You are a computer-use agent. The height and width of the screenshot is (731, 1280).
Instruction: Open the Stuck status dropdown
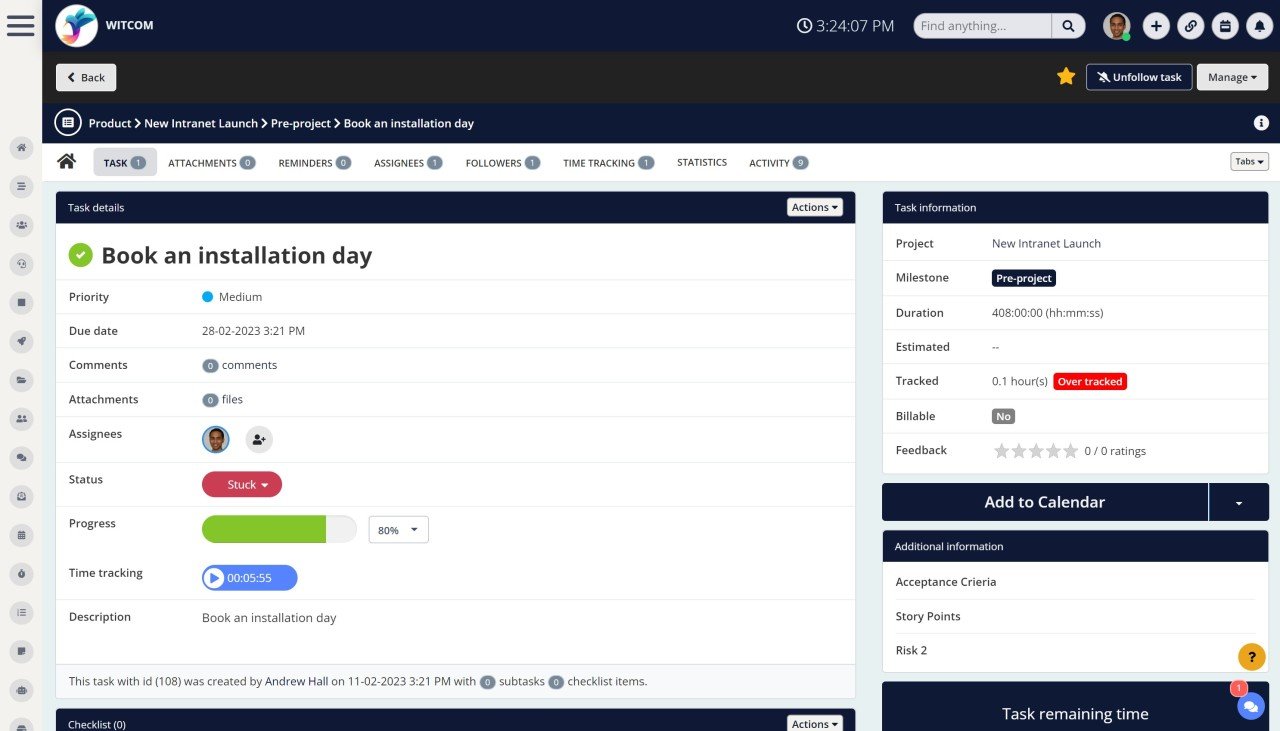coord(241,484)
